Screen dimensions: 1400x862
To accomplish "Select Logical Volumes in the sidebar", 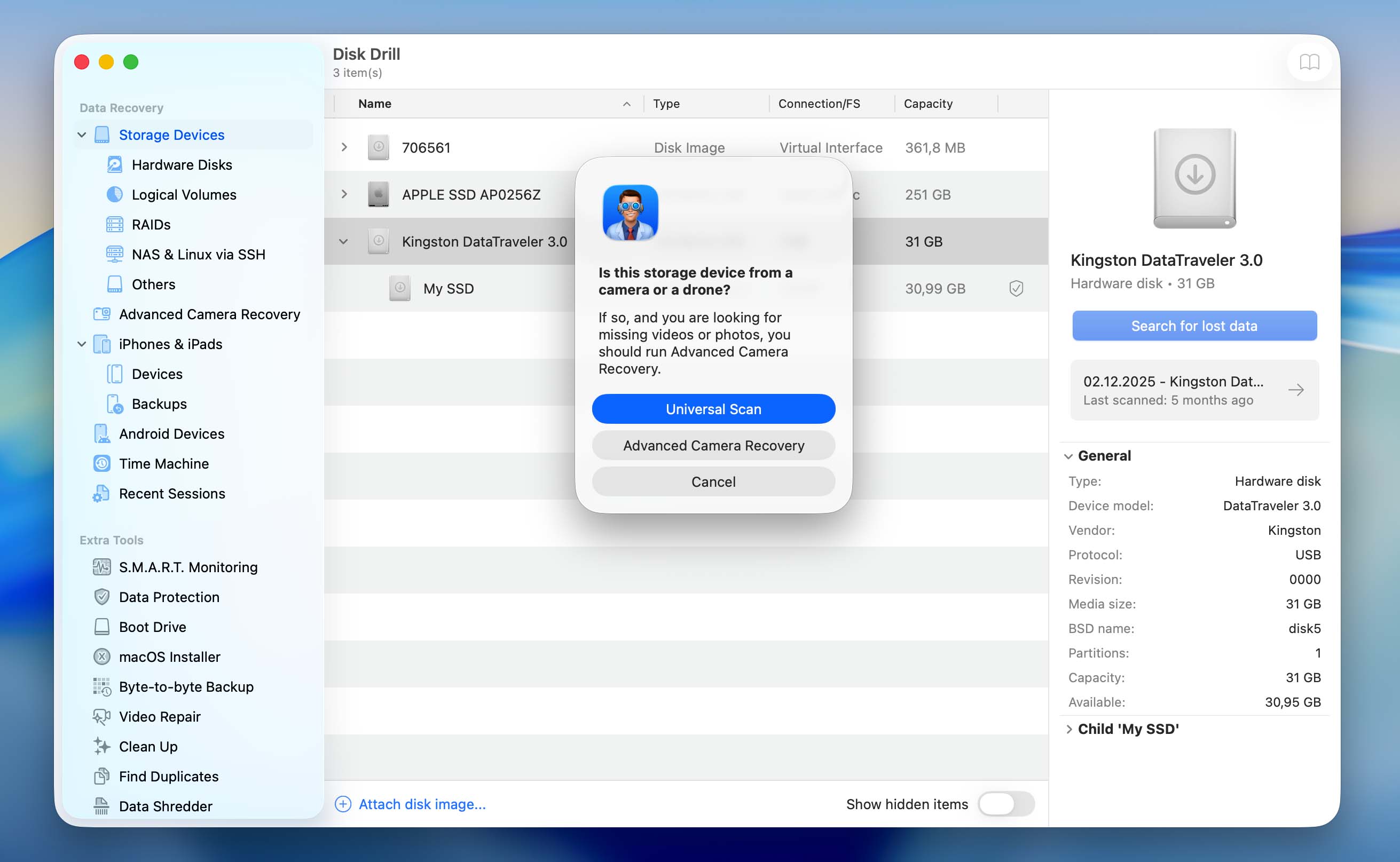I will click(184, 194).
